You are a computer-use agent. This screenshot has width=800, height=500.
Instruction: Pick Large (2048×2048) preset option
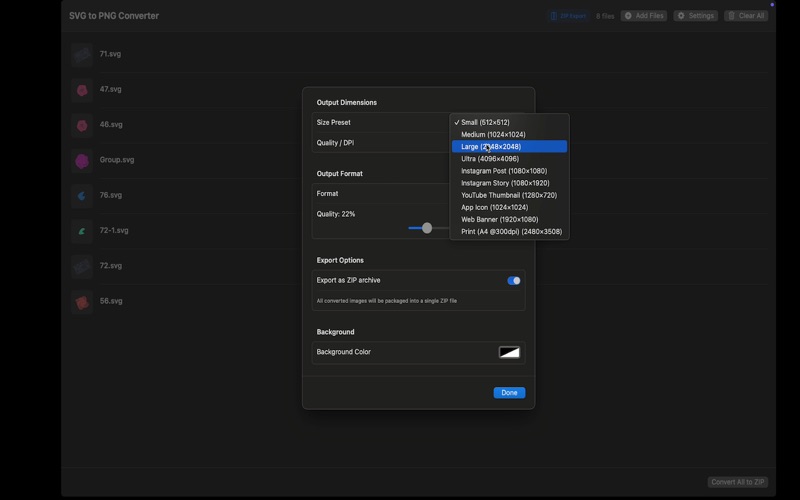(509, 146)
